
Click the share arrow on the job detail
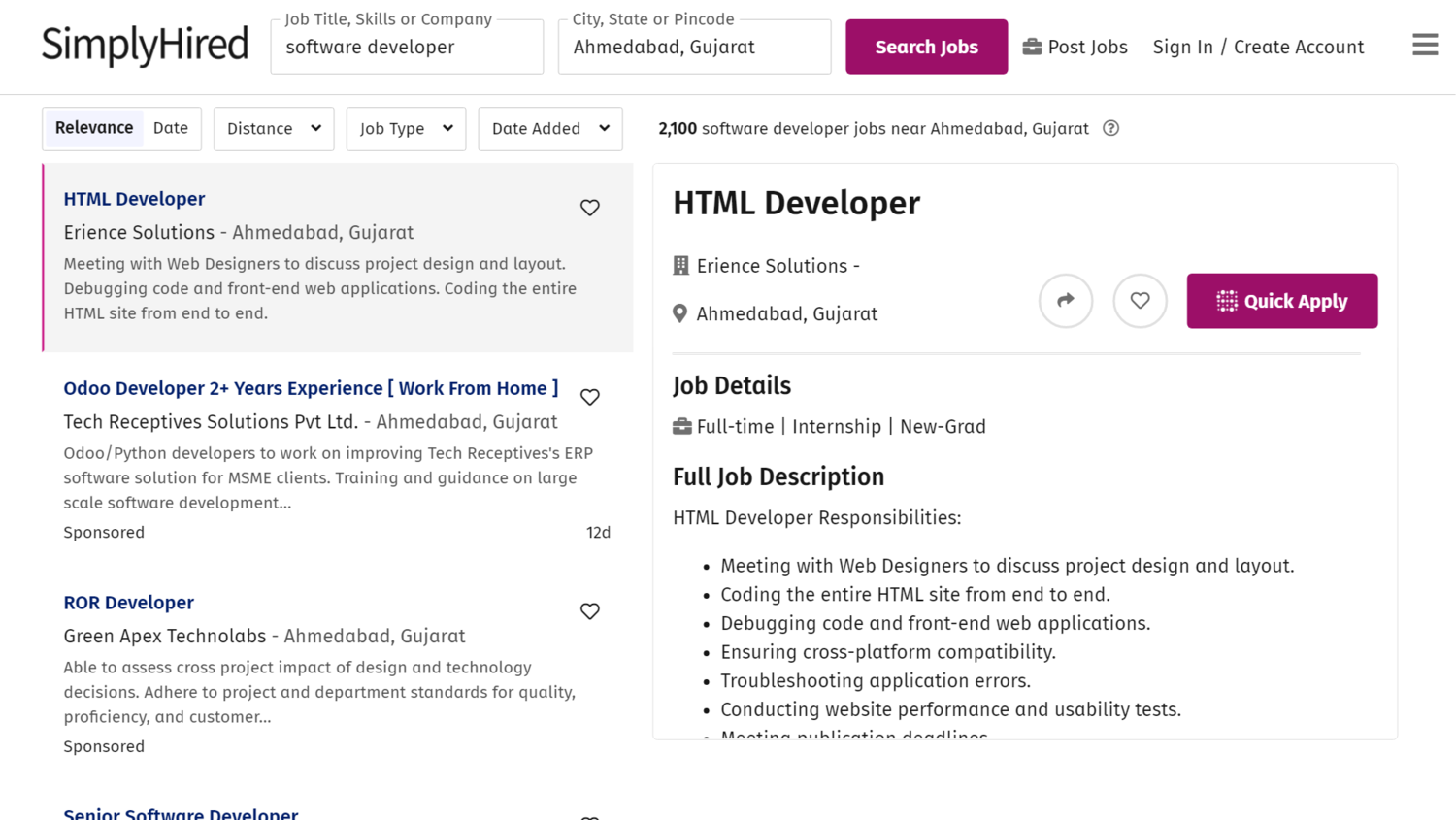(x=1066, y=301)
